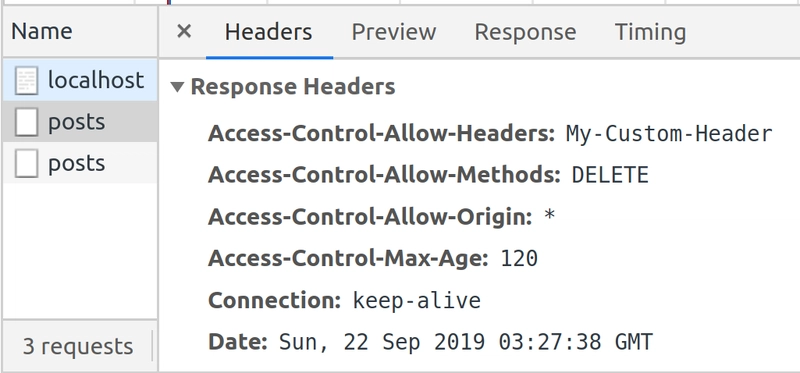
Task: Close the request details panel
Action: [x=184, y=32]
